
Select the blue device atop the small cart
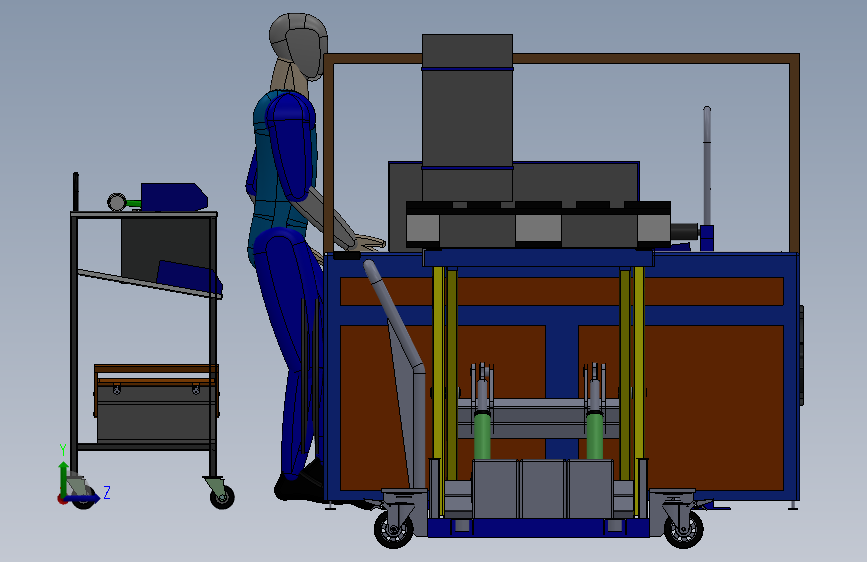pos(174,197)
